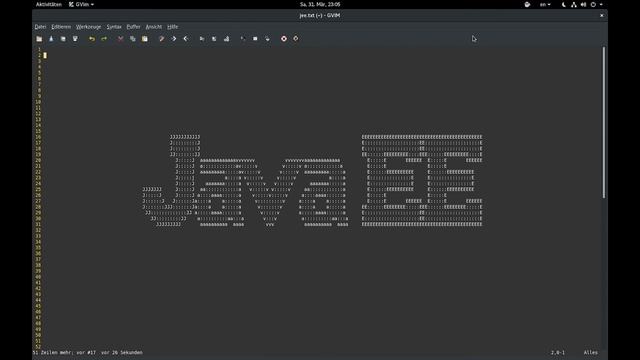Viewport: 640px width, 360px height.
Task: Click the network status icon
Action: coord(573,4)
